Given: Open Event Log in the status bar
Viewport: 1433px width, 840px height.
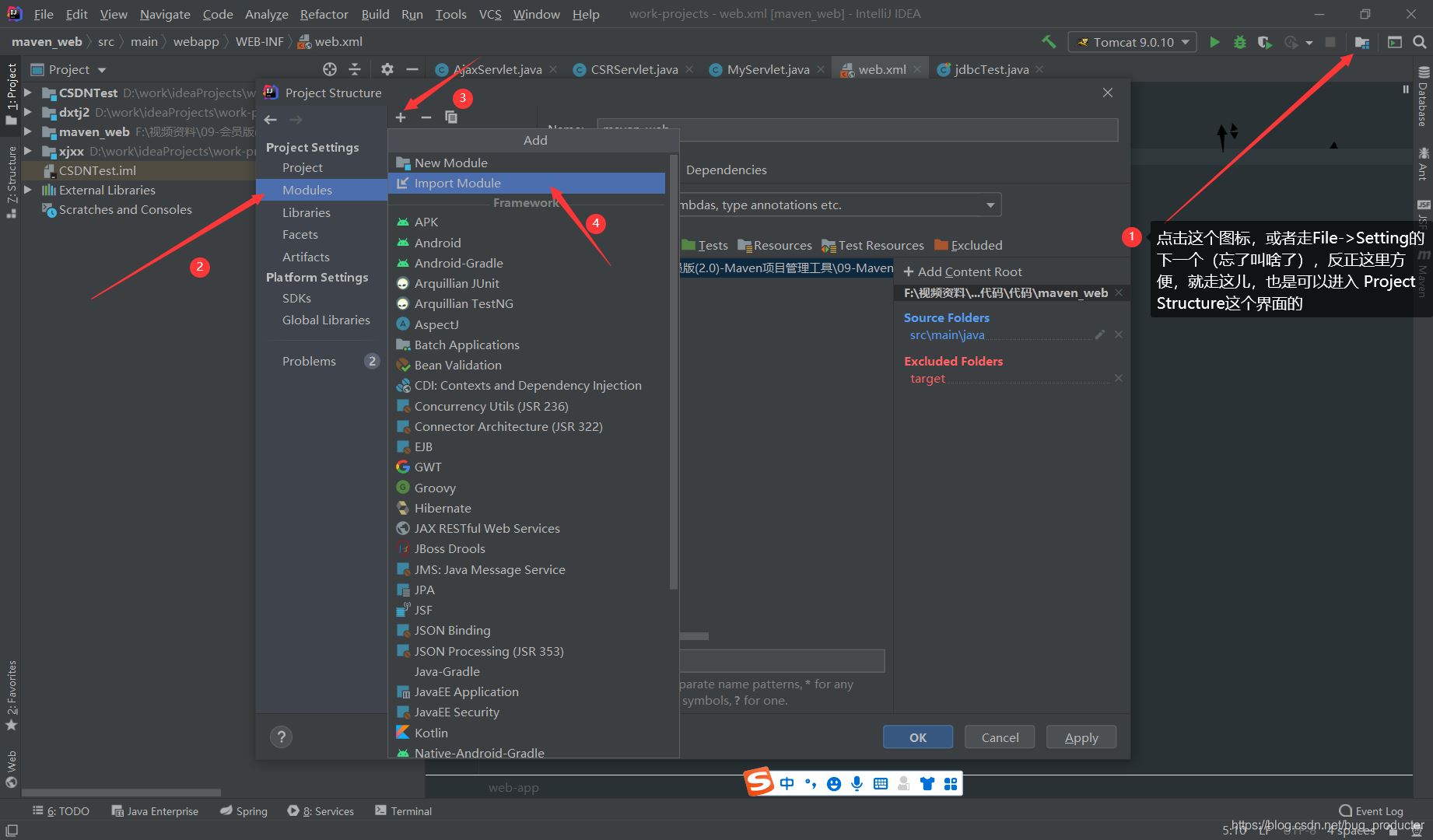Looking at the screenshot, I should tap(1372, 811).
